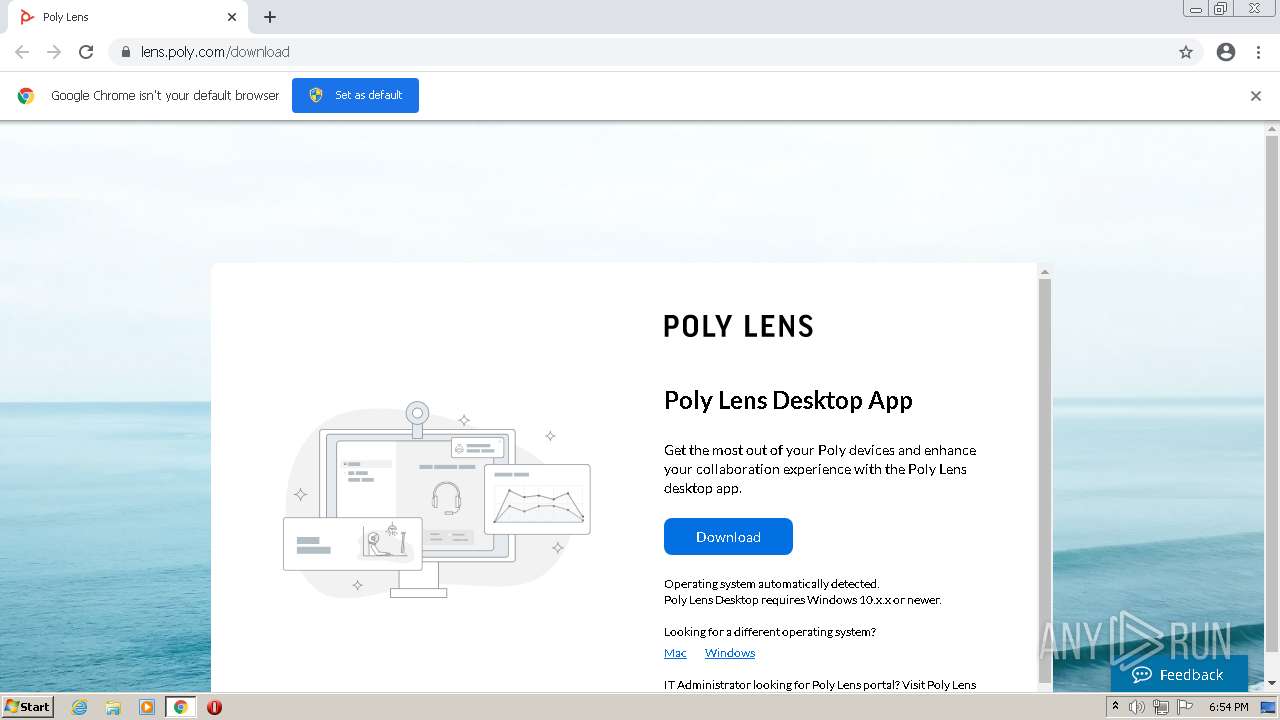Viewport: 1280px width, 720px height.
Task: Reload the page
Action: pyautogui.click(x=86, y=52)
